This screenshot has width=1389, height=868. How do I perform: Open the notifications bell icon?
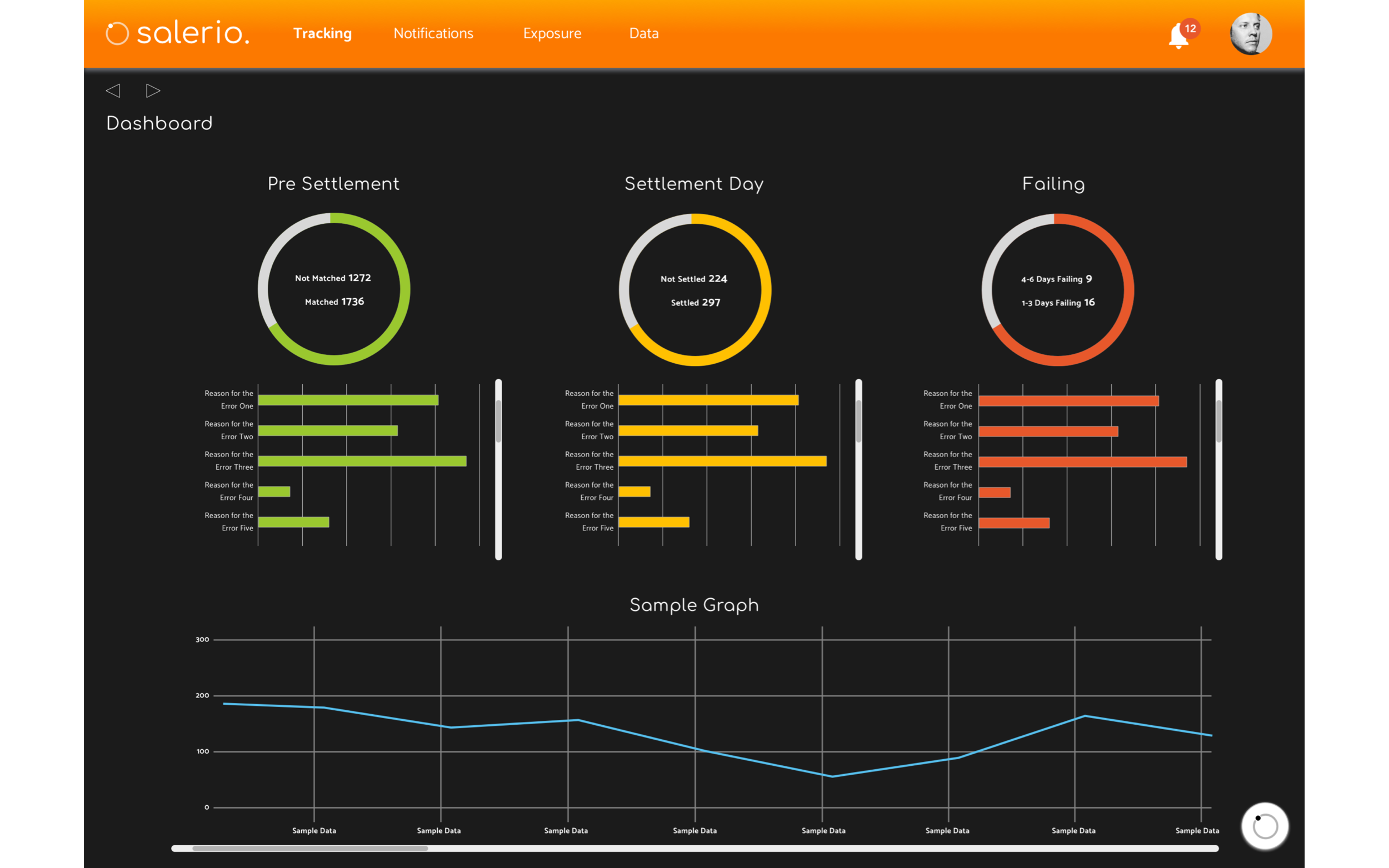tap(1177, 38)
